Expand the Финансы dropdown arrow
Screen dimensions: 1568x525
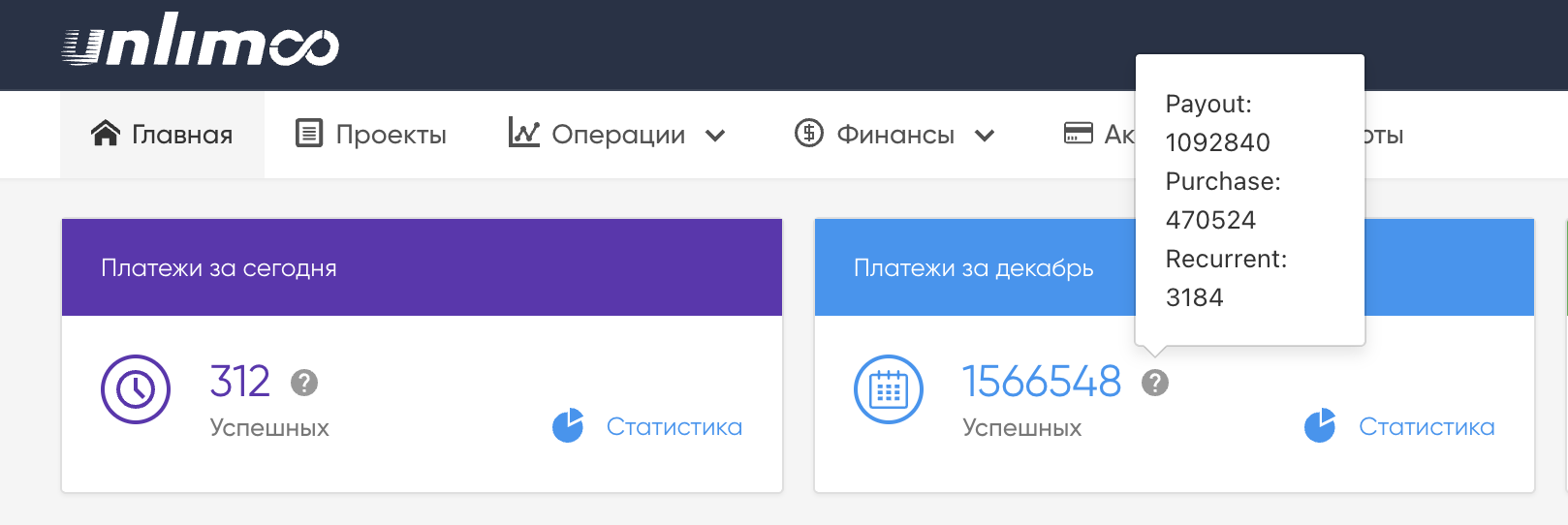pos(985,136)
